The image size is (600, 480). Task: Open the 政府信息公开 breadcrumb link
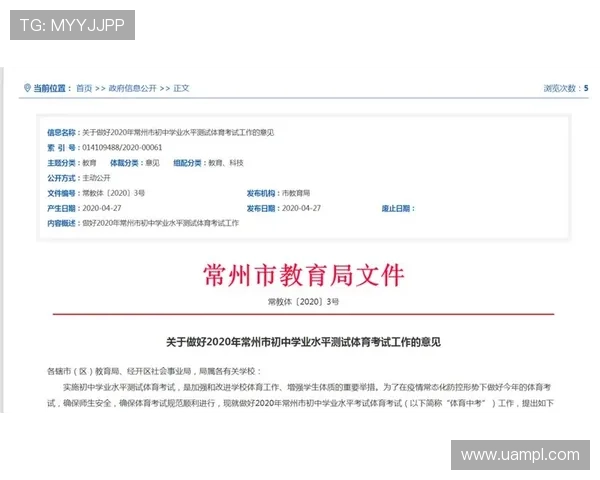point(132,88)
